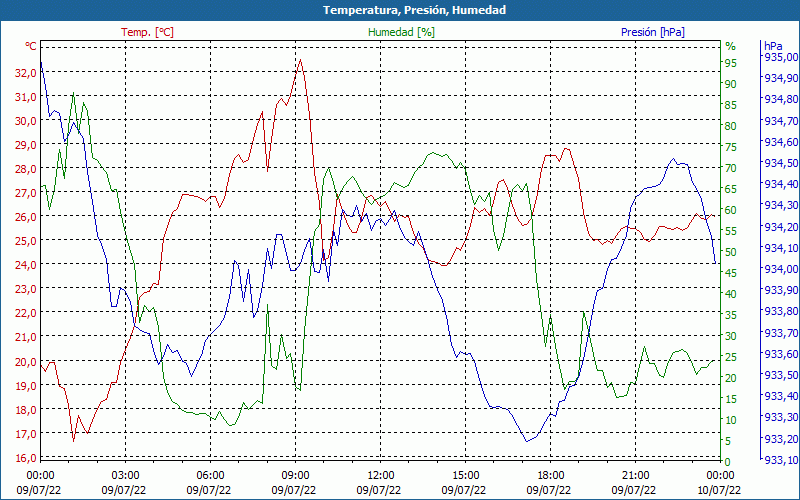The image size is (800, 500).
Task: Click the '40' humidity axis value
Action: pos(731,294)
